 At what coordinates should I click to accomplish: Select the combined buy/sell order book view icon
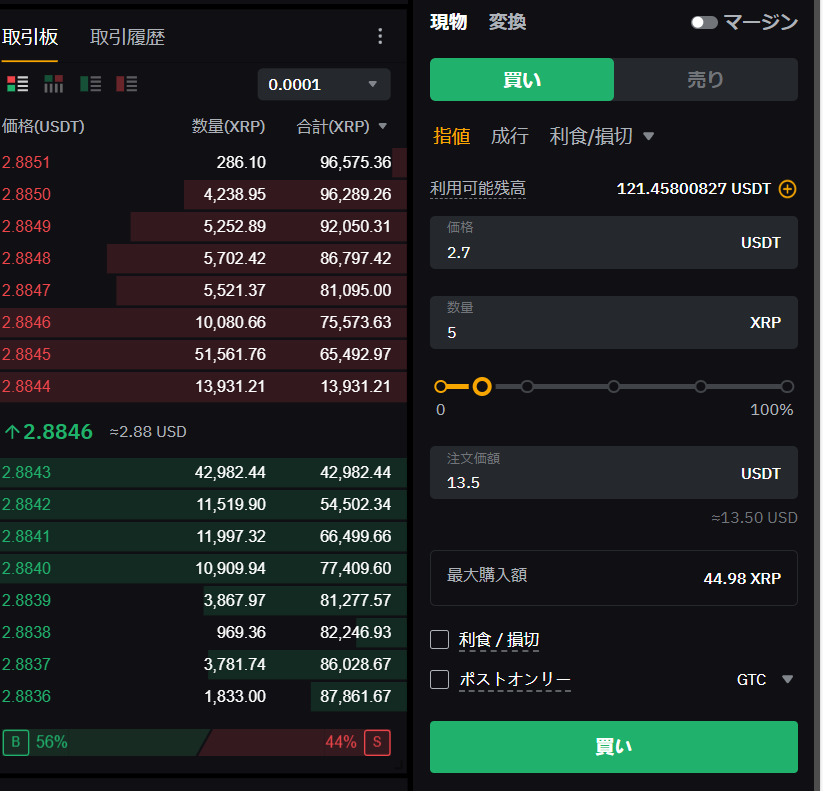tap(17, 84)
